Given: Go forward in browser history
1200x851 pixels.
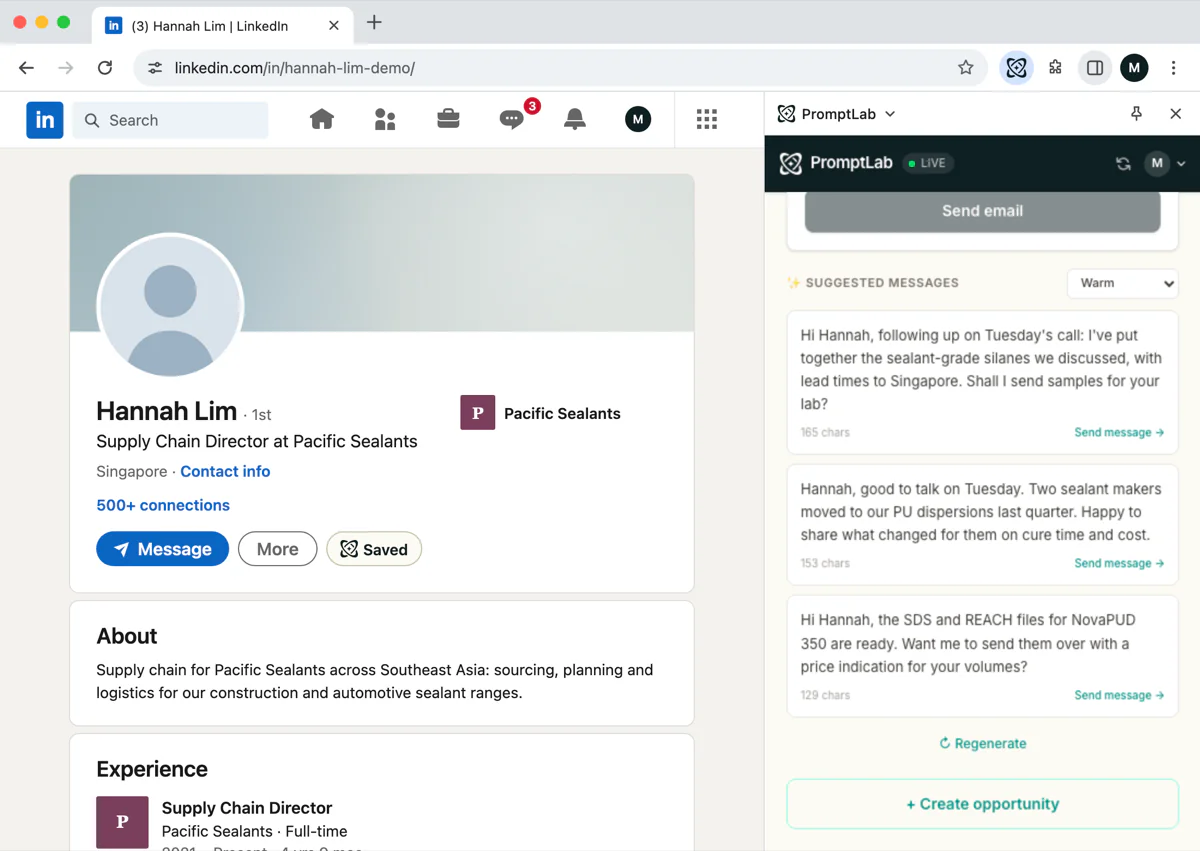Looking at the screenshot, I should pos(66,68).
